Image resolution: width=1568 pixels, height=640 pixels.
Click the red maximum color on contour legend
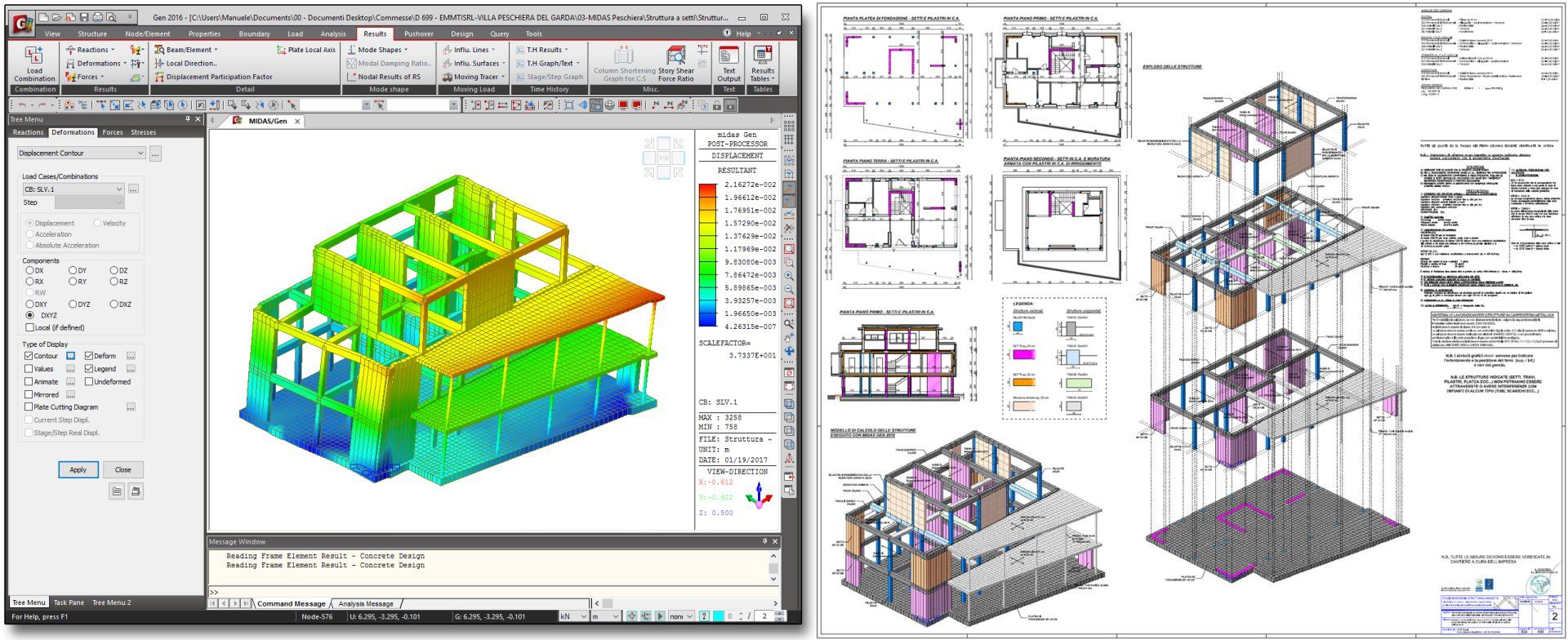(706, 190)
